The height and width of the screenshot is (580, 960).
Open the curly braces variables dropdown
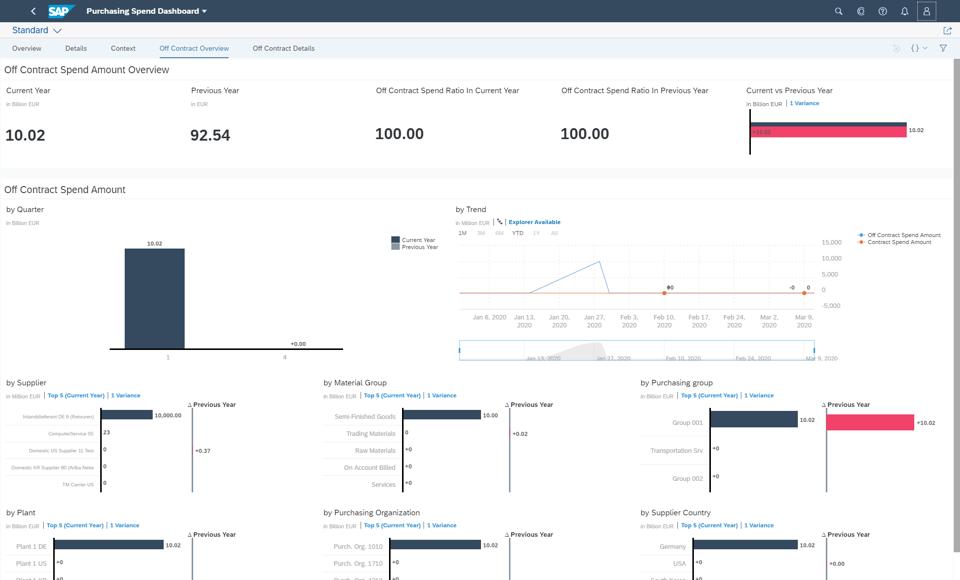click(918, 48)
